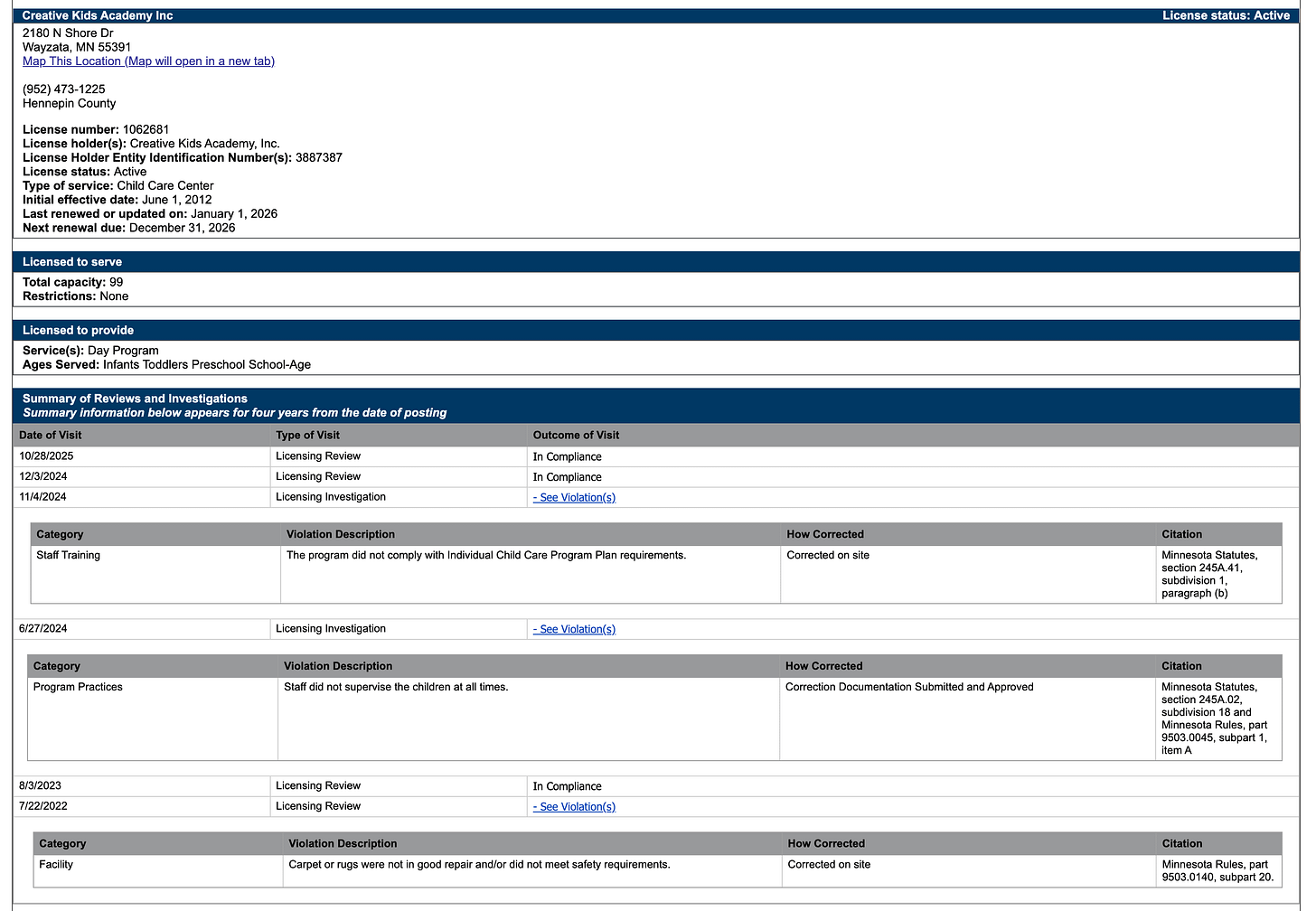
Task: Click the Licensed to provide section header
Action: (x=656, y=331)
